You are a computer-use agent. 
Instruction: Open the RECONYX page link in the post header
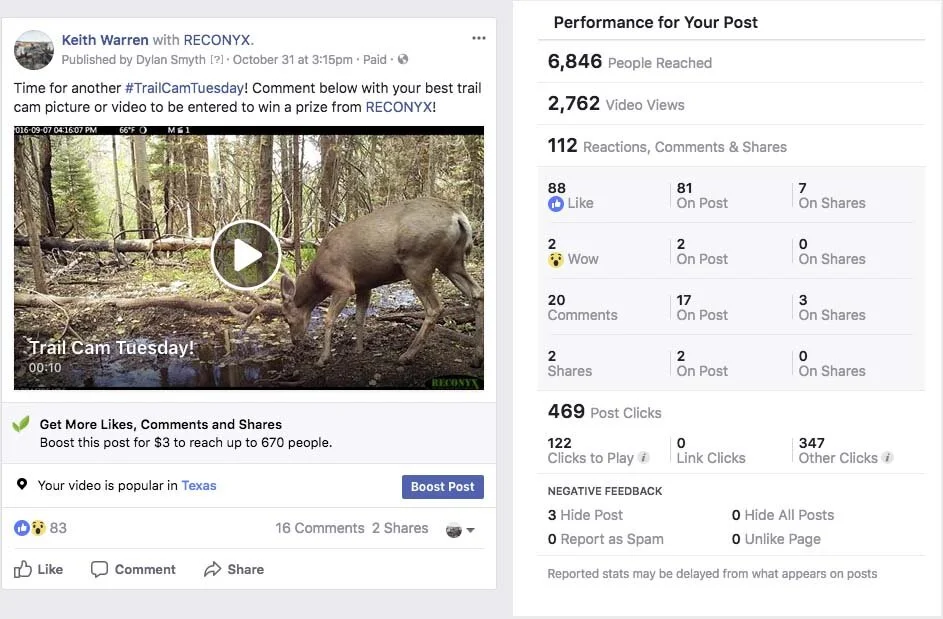pos(217,40)
